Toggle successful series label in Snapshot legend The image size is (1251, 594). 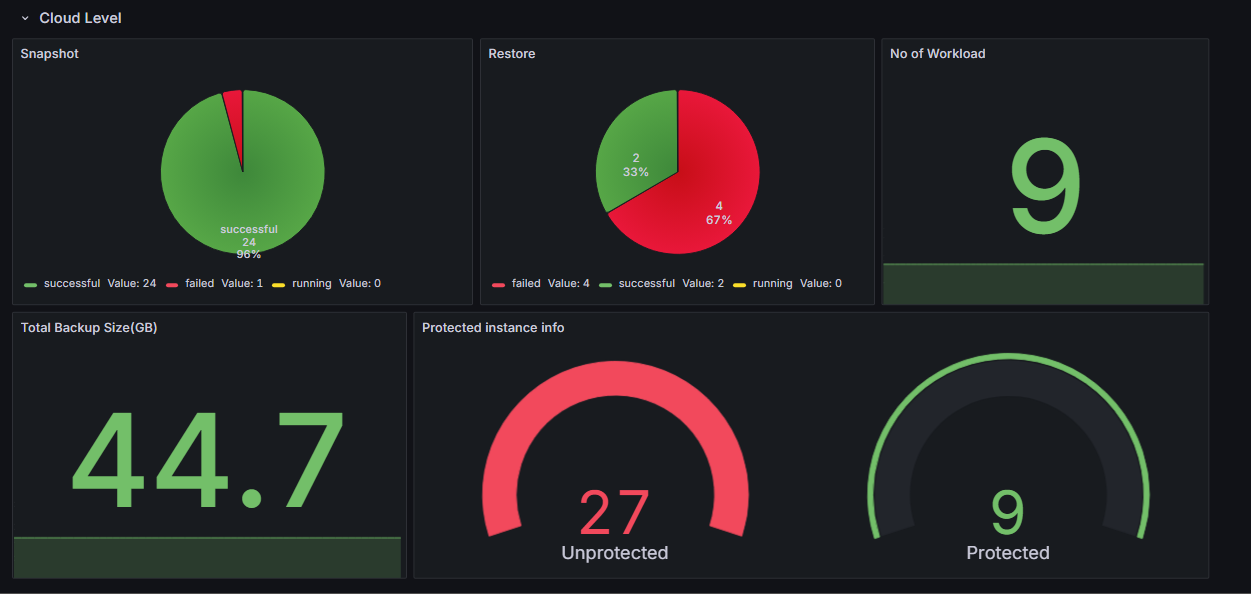(x=72, y=284)
